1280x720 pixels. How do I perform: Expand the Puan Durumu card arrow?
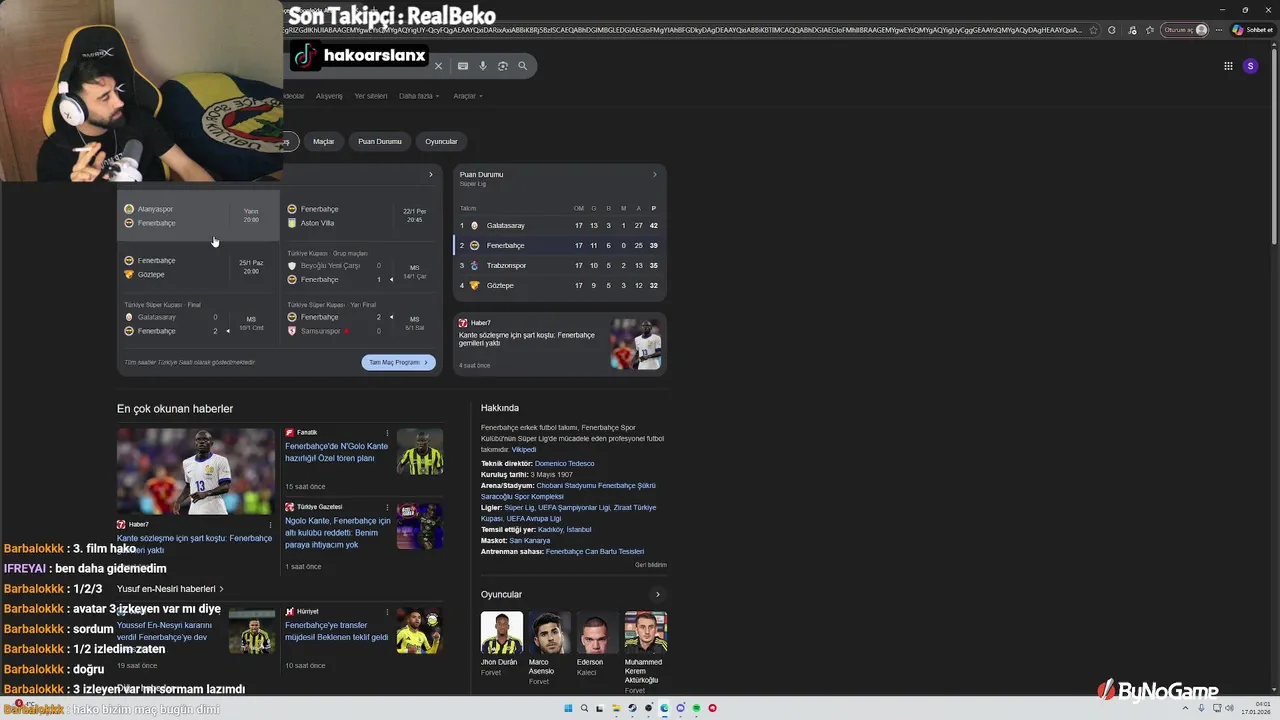coord(655,175)
